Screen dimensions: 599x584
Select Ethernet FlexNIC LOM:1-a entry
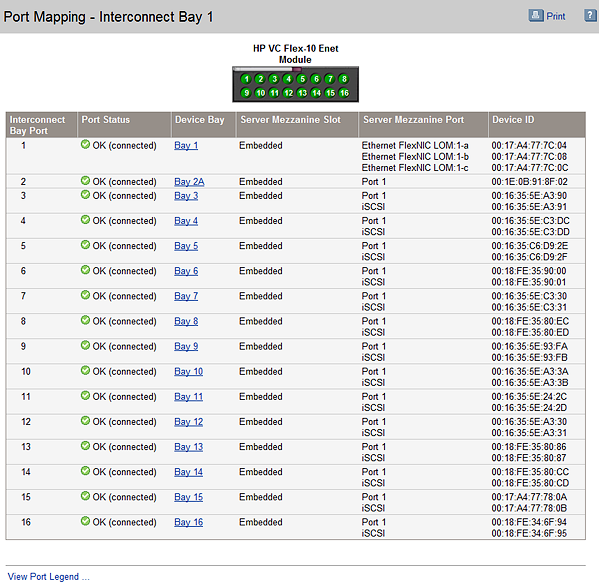click(x=415, y=146)
